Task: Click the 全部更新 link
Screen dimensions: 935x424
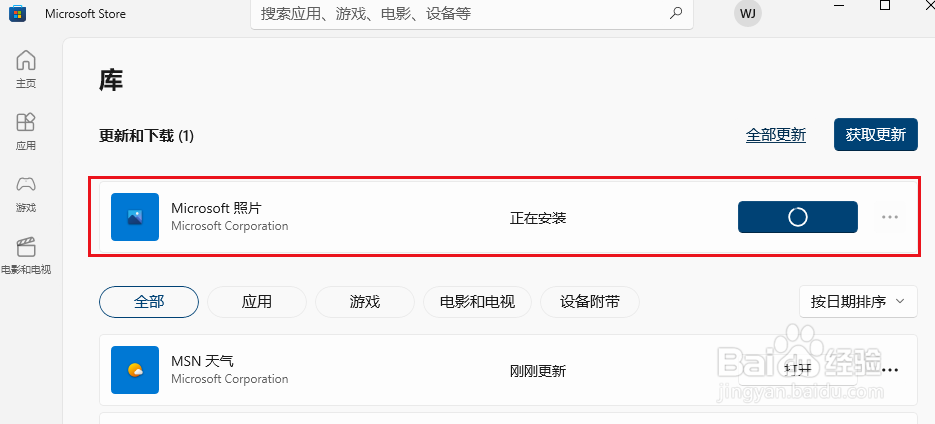Action: [776, 135]
